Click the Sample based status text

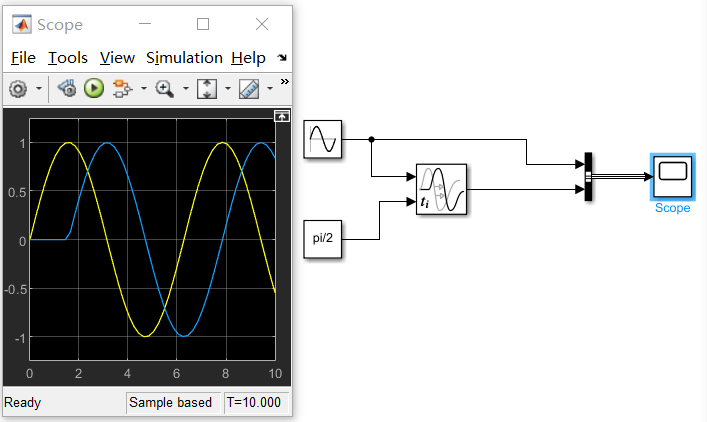click(170, 402)
